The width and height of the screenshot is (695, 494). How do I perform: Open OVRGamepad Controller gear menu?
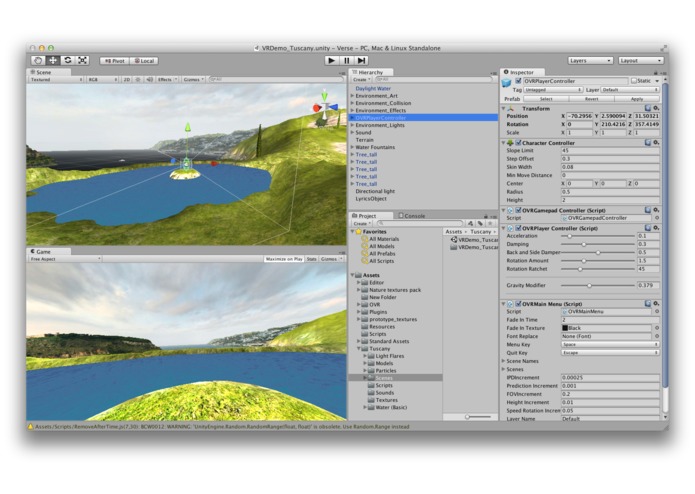pos(656,210)
